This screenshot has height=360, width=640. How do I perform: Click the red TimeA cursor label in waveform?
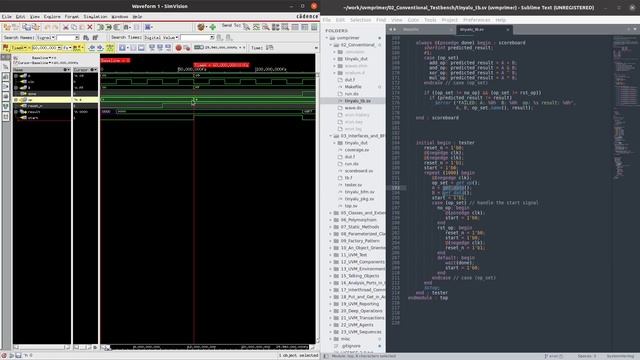click(x=221, y=65)
